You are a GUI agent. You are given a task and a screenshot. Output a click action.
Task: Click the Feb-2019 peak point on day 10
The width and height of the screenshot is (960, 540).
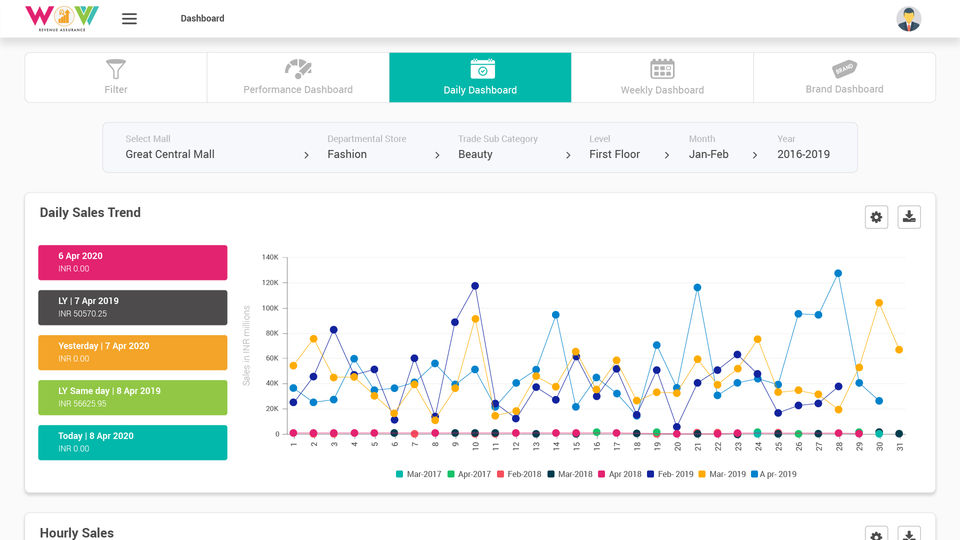pyautogui.click(x=475, y=286)
